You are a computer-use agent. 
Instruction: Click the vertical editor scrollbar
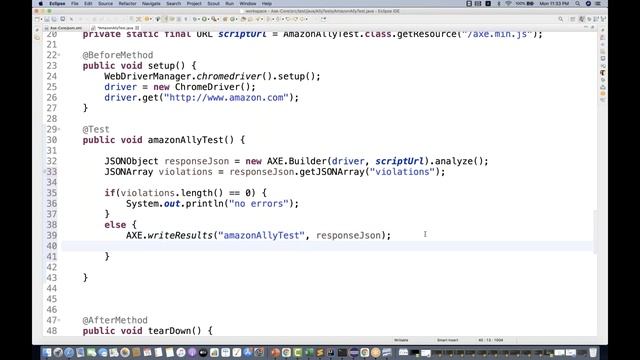point(595,232)
